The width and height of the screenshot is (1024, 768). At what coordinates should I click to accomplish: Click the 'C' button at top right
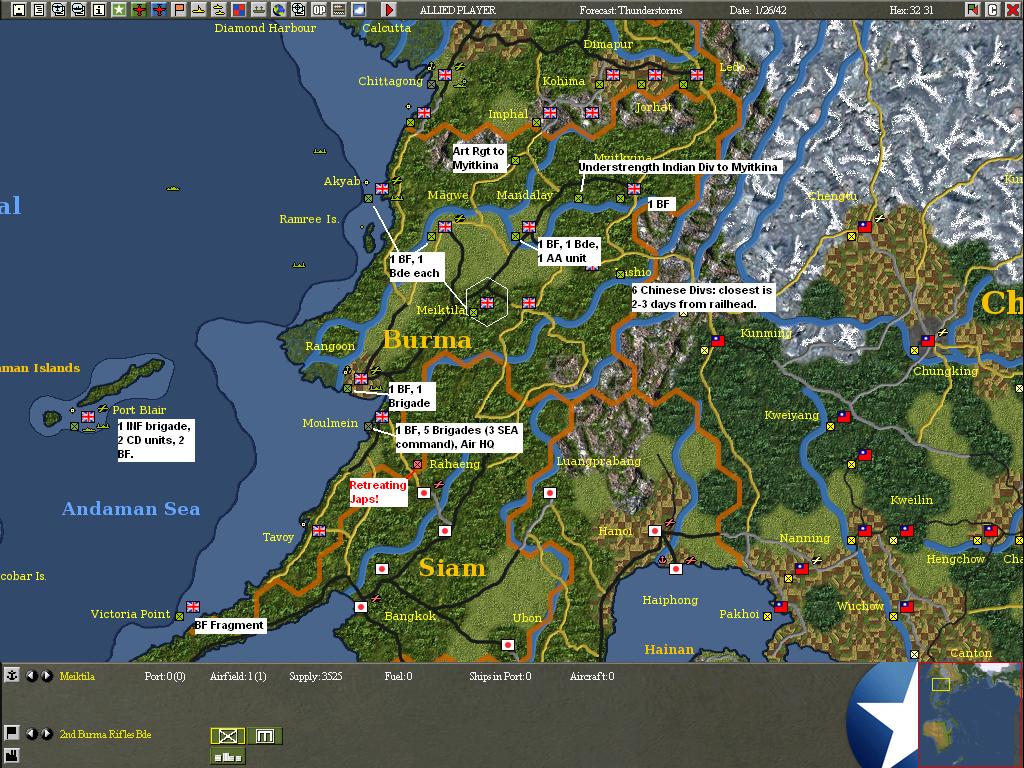pos(993,9)
